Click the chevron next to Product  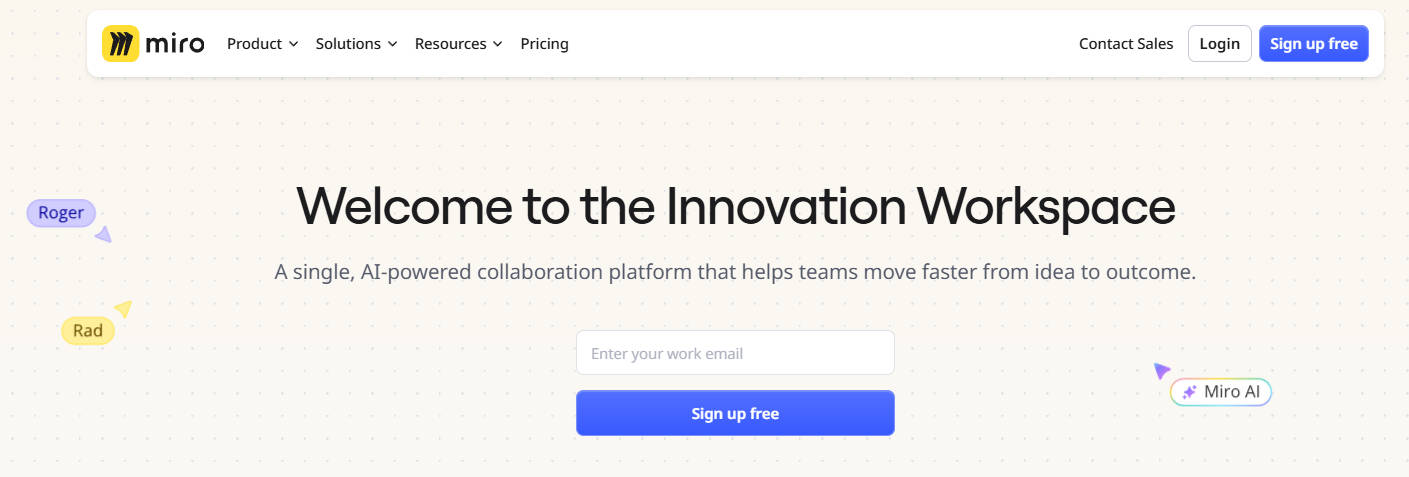tap(294, 44)
